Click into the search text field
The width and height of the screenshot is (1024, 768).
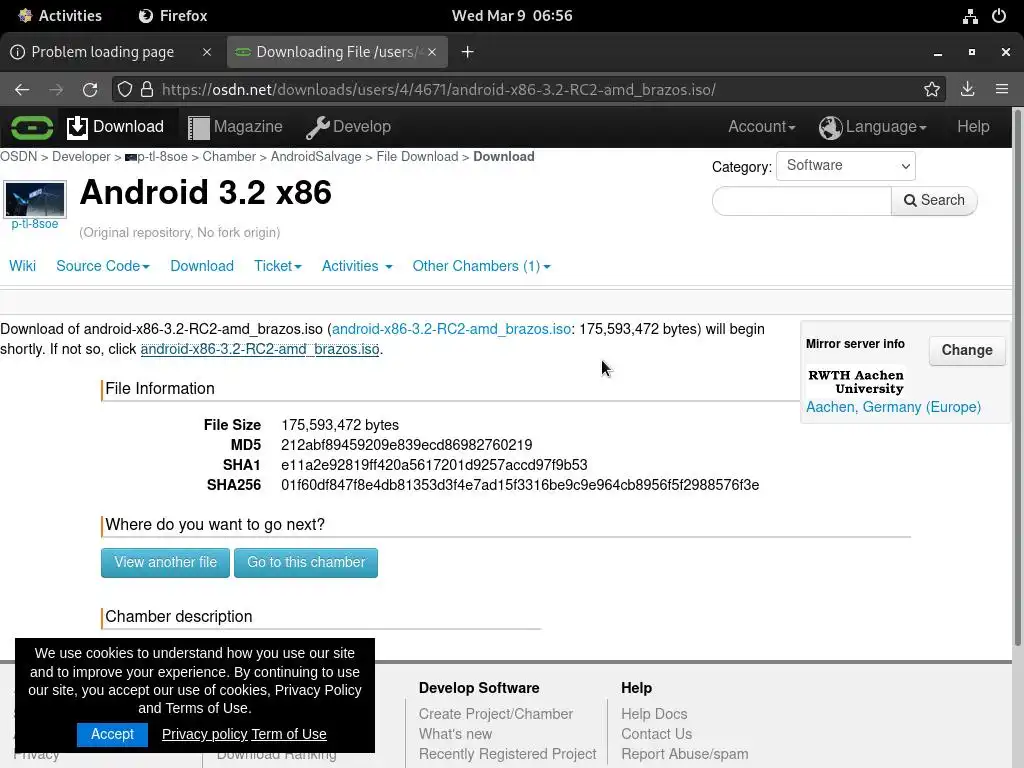tap(801, 200)
